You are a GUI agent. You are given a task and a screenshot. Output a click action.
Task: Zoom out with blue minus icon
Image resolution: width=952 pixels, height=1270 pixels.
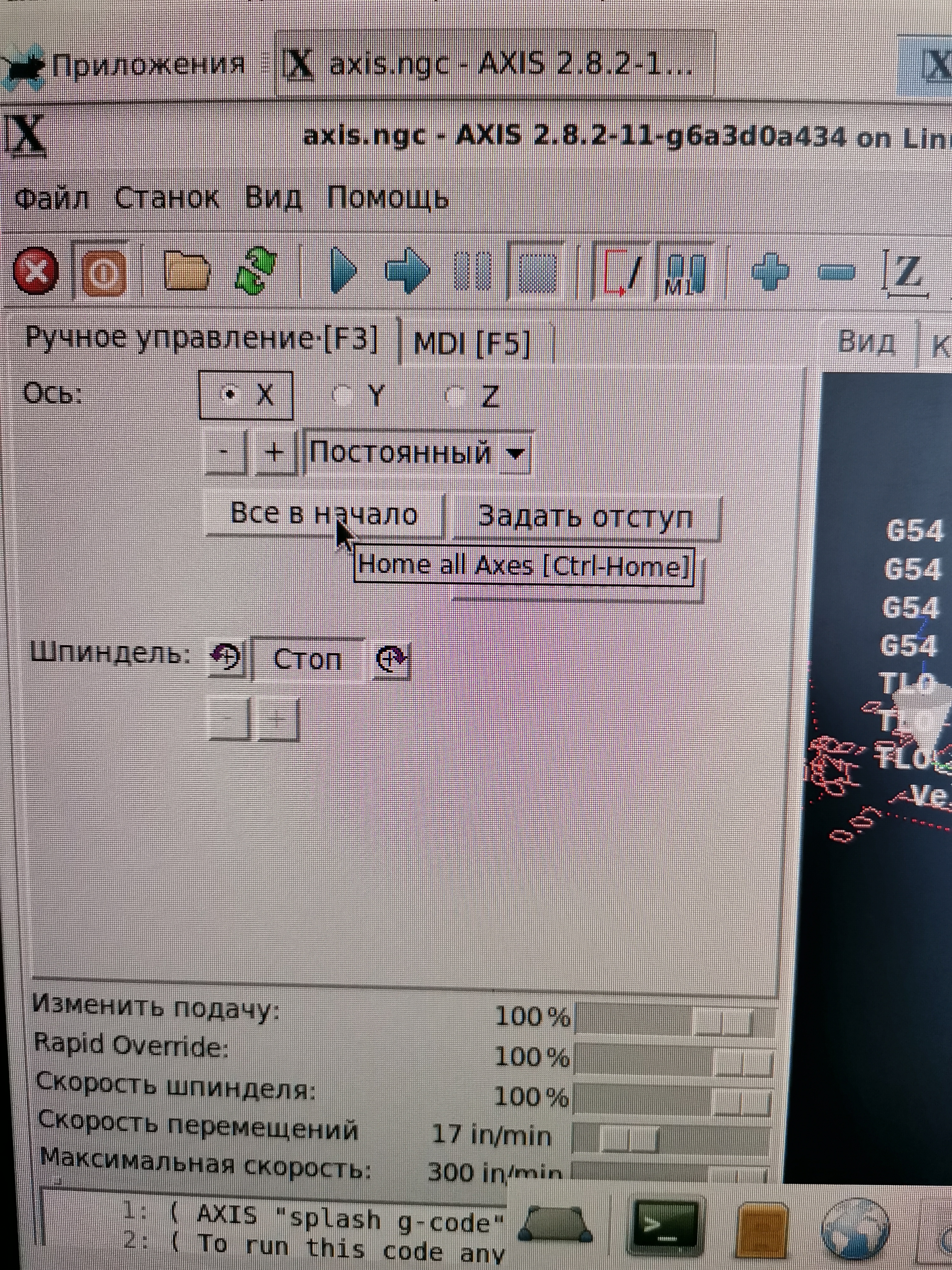tap(835, 271)
